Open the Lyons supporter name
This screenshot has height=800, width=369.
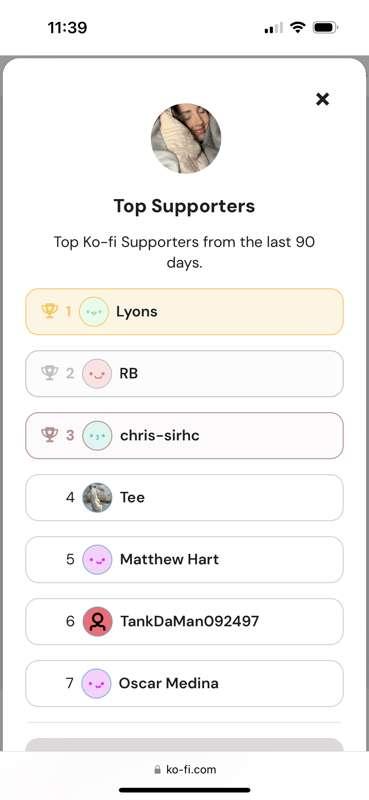pos(137,312)
